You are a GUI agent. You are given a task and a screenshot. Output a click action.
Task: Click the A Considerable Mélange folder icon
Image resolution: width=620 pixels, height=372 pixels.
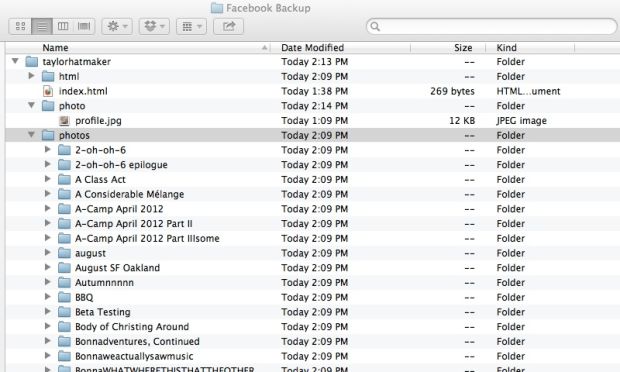tap(64, 194)
